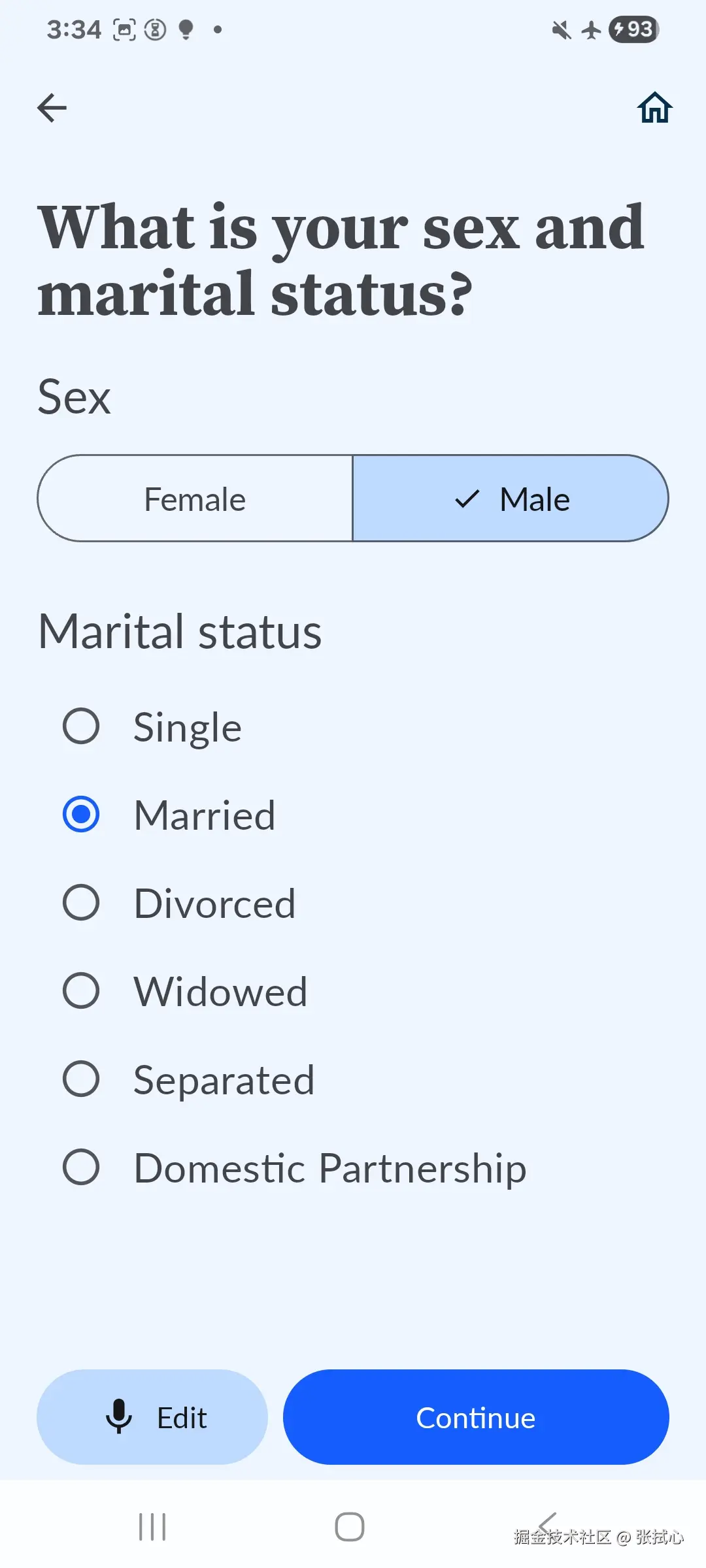Tap the back arrow icon
The width and height of the screenshot is (706, 1568).
pos(52,108)
